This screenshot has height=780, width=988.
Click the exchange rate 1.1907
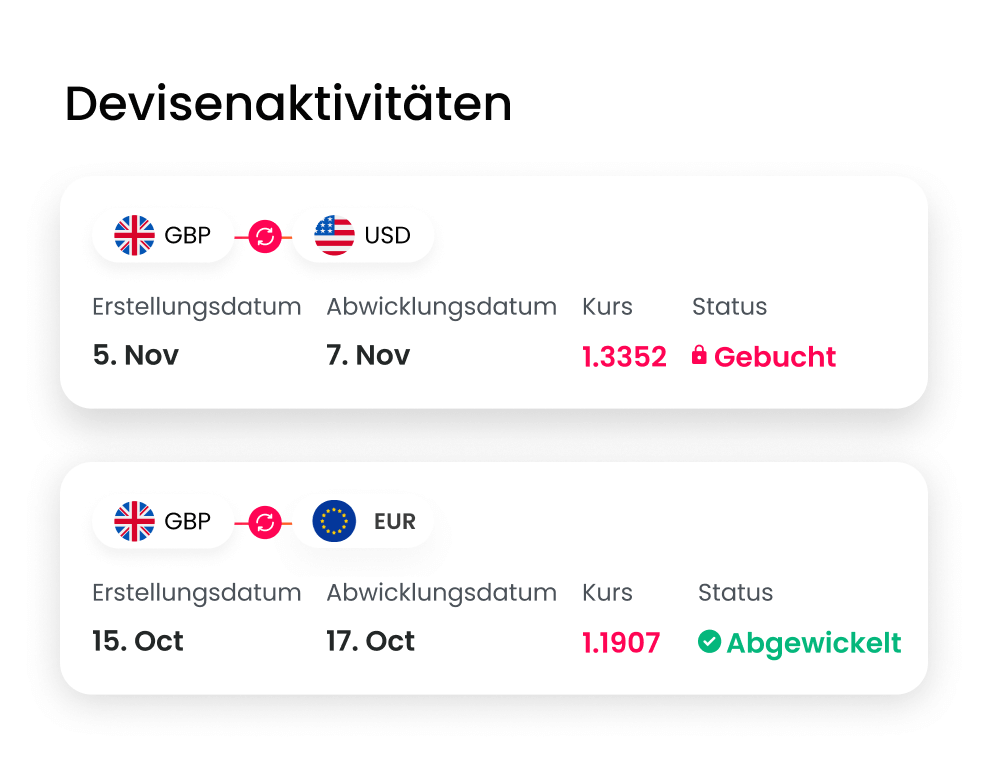click(621, 643)
